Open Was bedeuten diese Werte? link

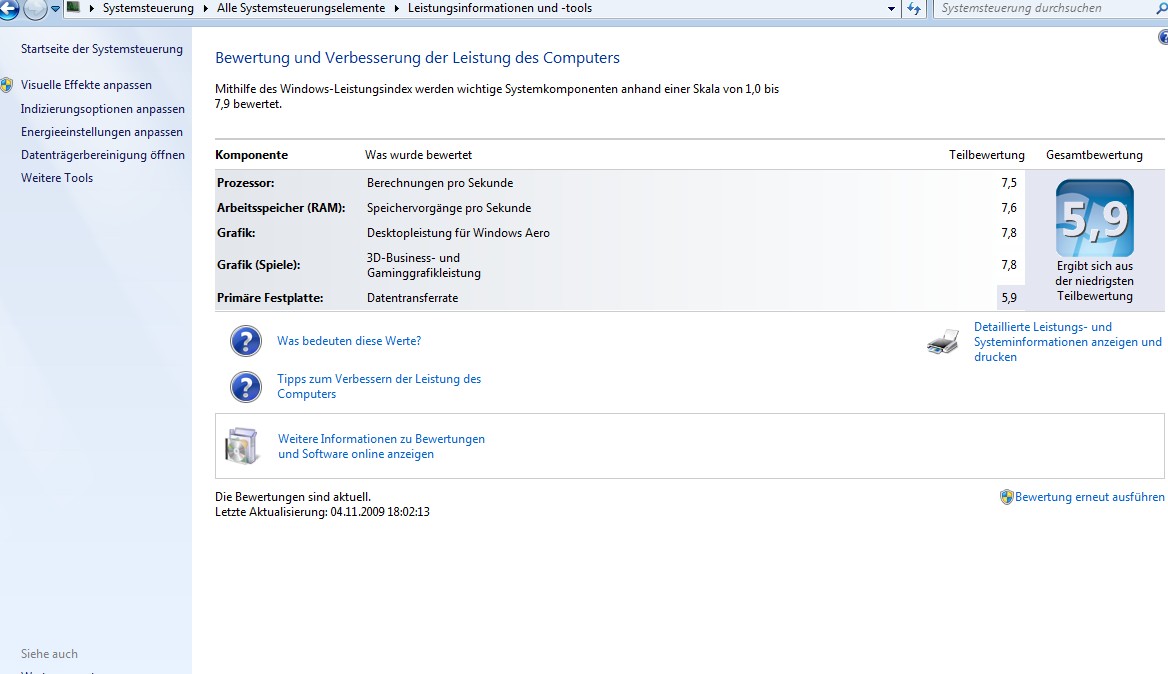pyautogui.click(x=349, y=341)
